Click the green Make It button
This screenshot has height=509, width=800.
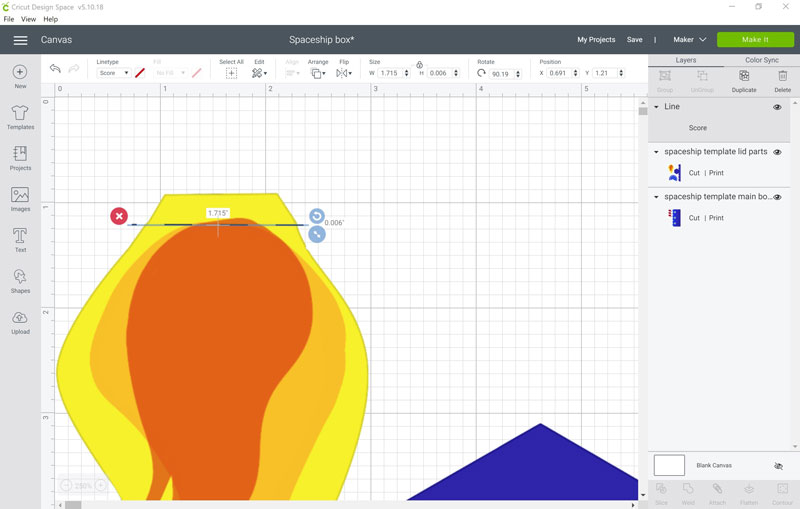pos(755,40)
